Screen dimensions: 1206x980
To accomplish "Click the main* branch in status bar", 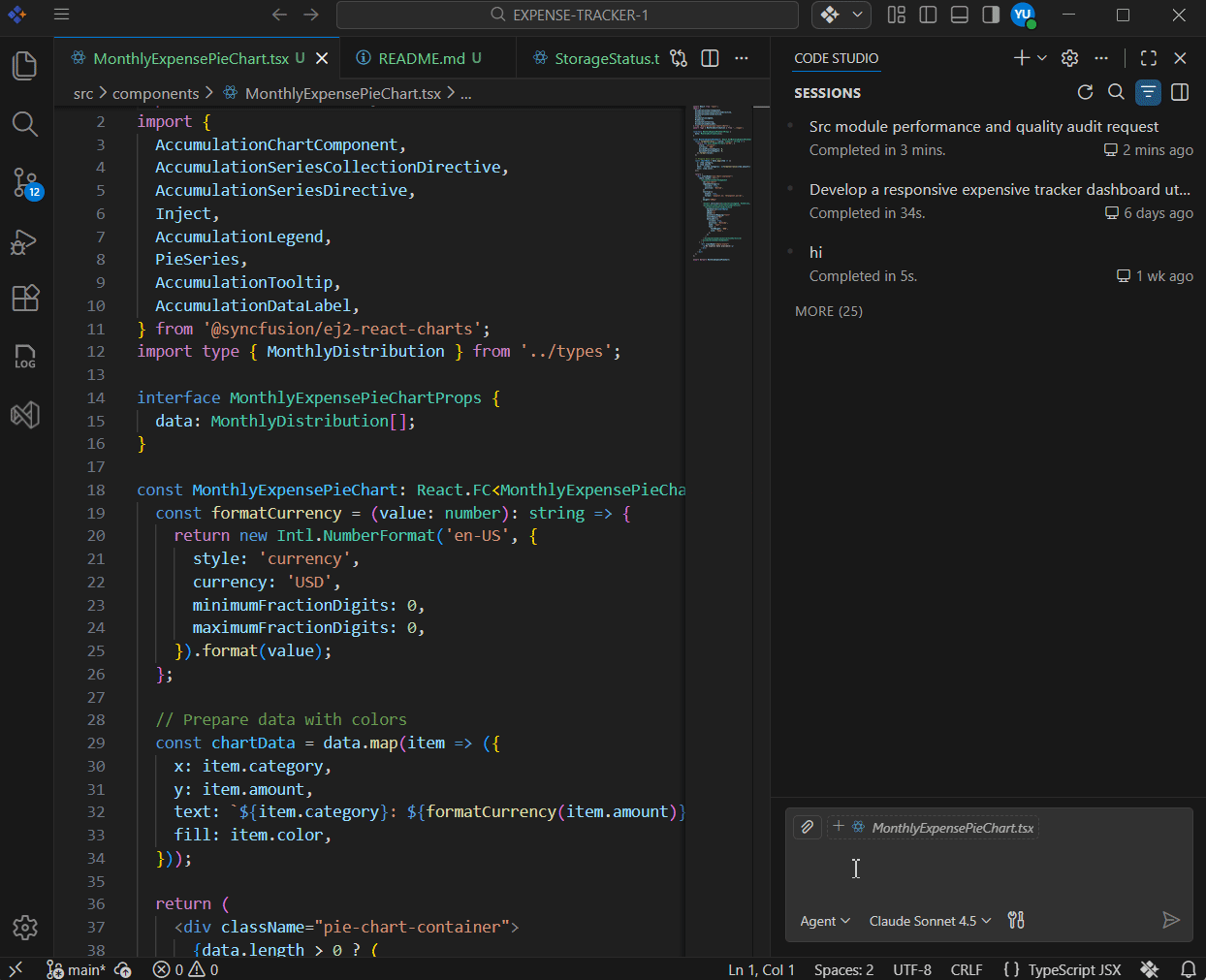I will 77,969.
